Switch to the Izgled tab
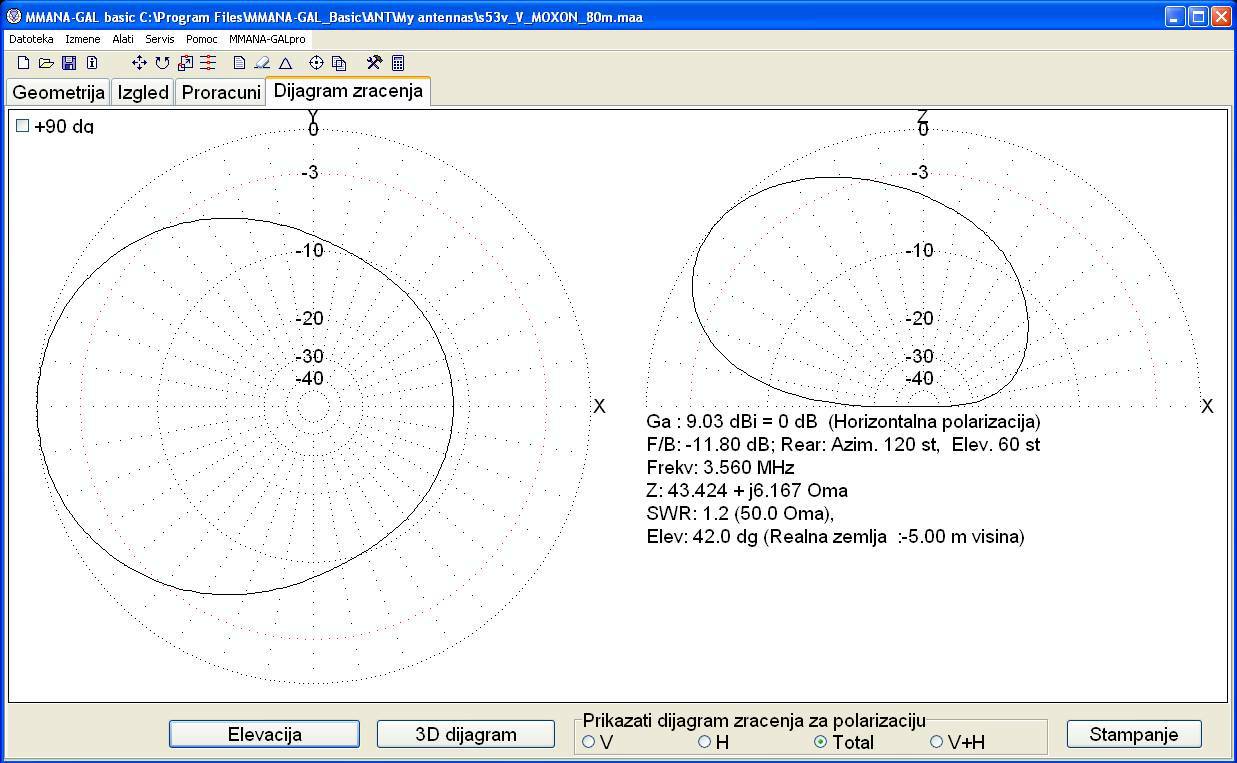Image resolution: width=1237 pixels, height=763 pixels. (x=143, y=92)
